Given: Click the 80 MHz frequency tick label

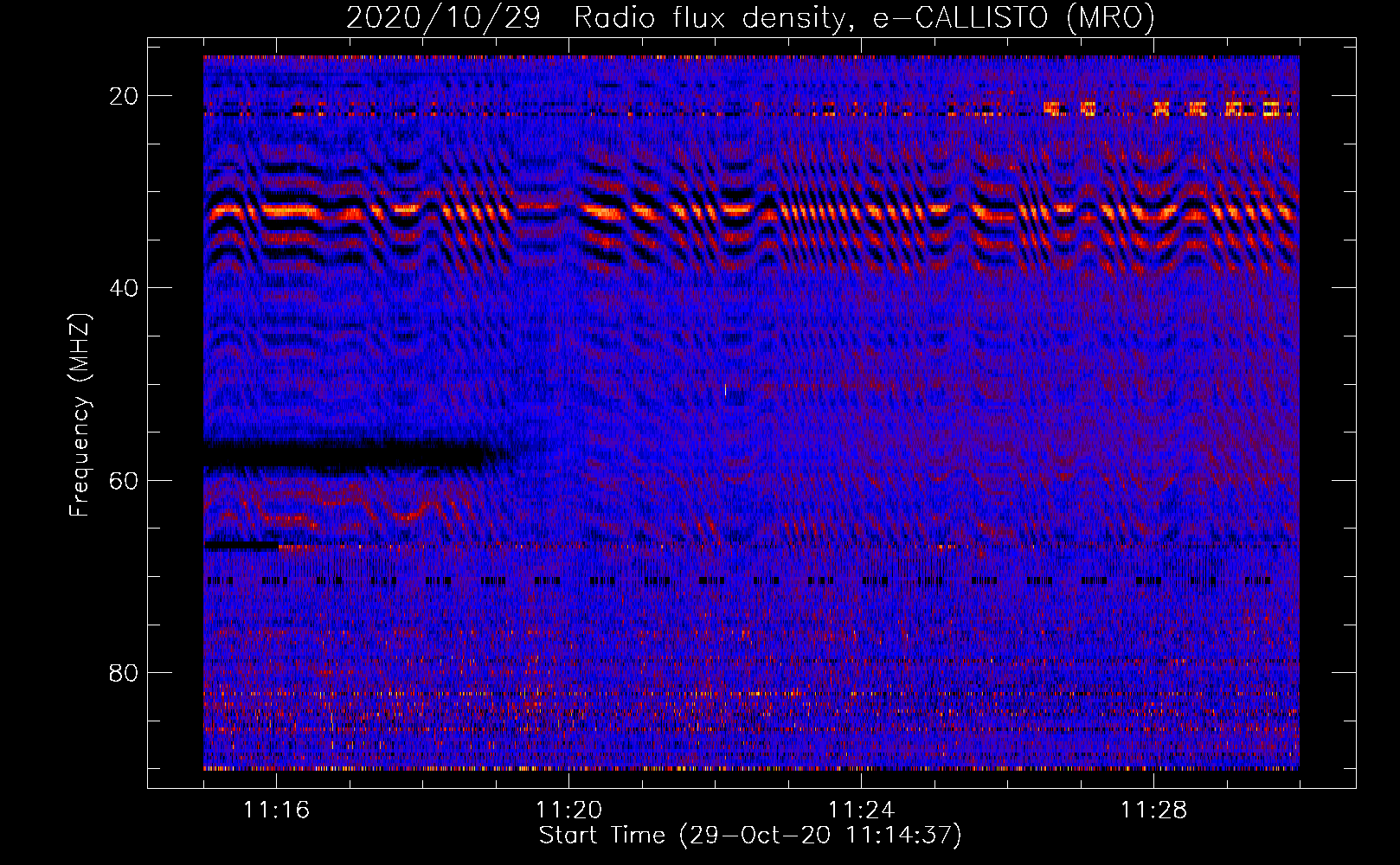Looking at the screenshot, I should [x=124, y=672].
